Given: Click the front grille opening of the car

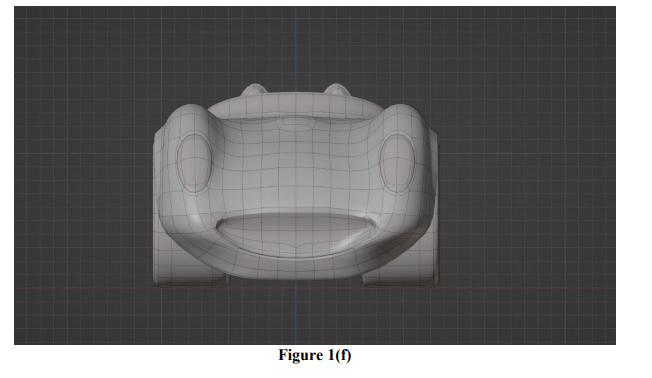Looking at the screenshot, I should pos(296,235).
